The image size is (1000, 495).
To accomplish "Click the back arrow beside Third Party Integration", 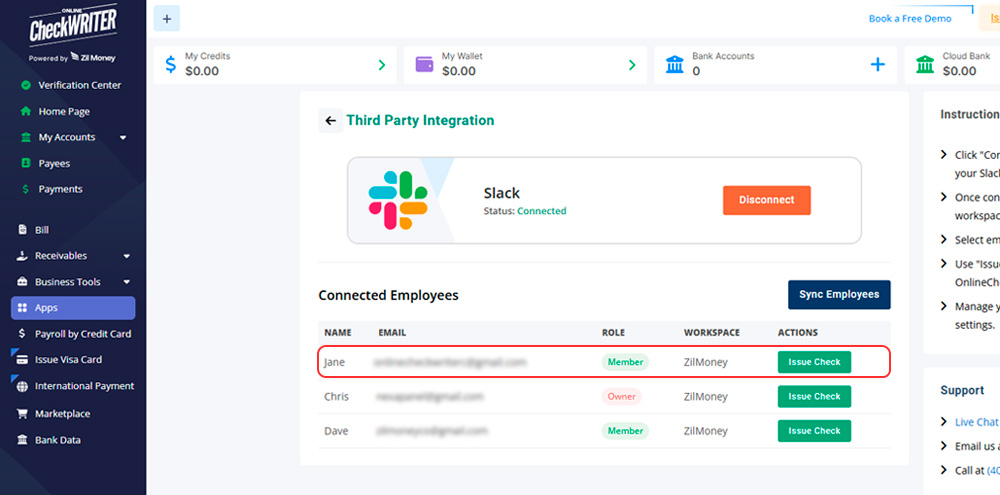I will coord(330,121).
